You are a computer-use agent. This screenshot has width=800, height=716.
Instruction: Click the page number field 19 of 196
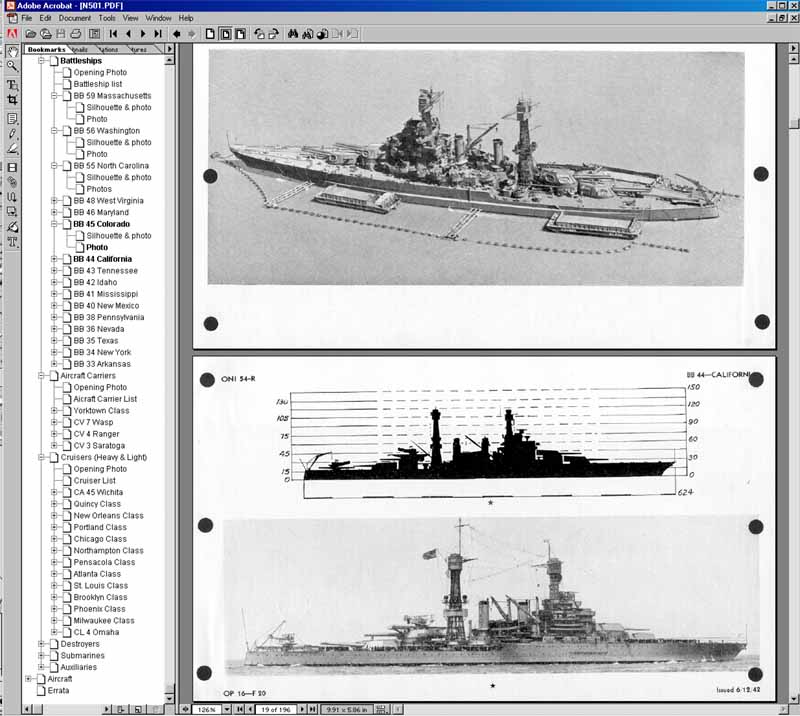click(275, 709)
